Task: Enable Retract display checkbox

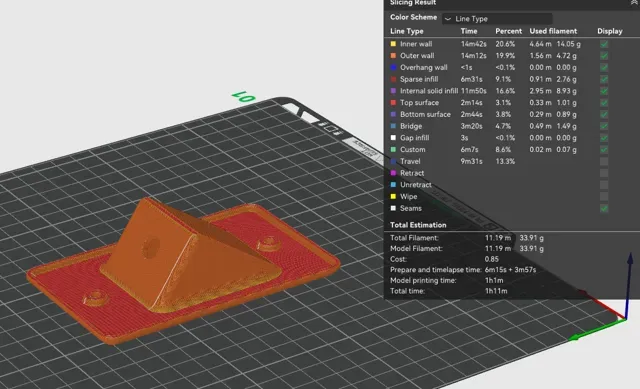Action: 604,173
